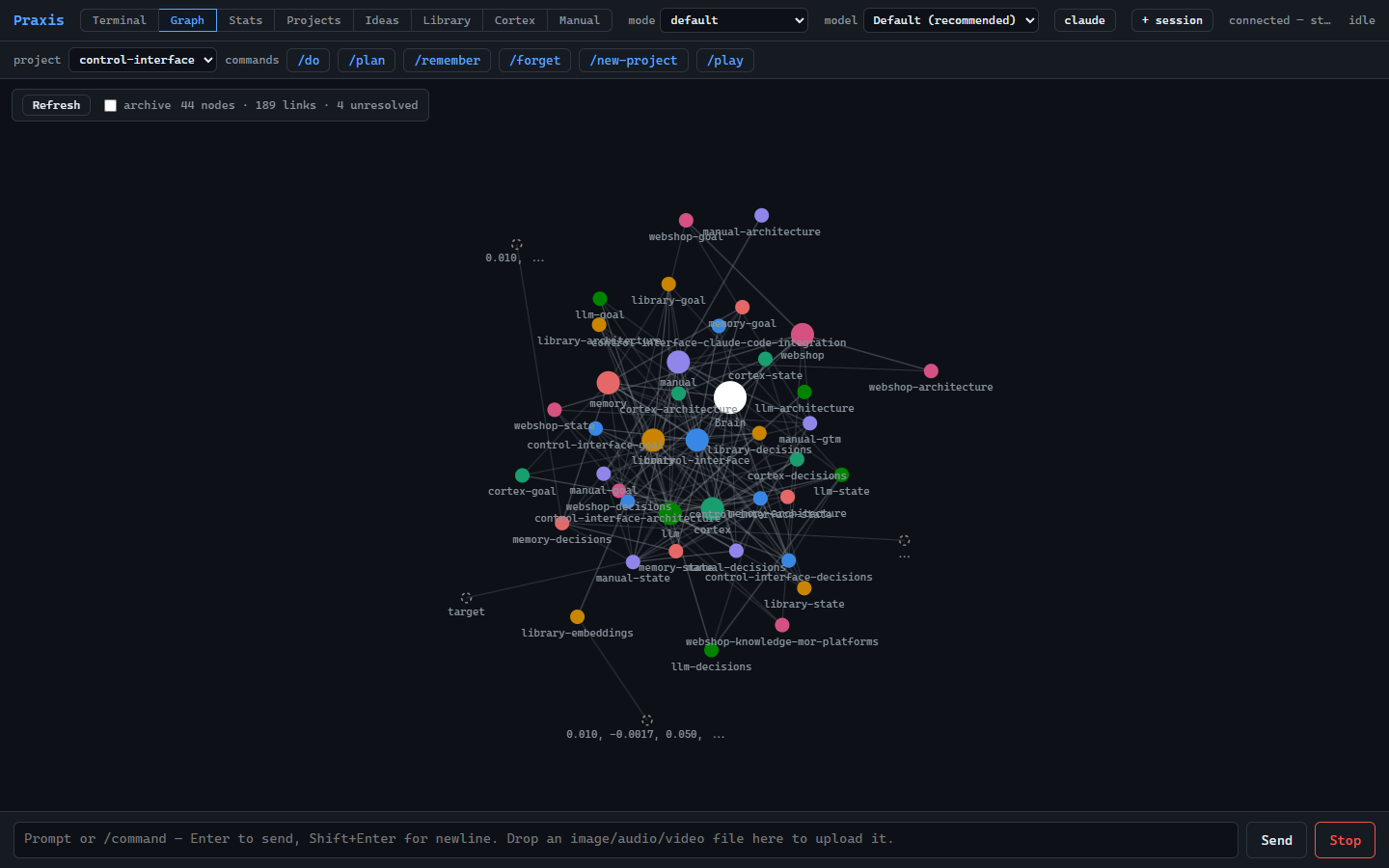Image resolution: width=1389 pixels, height=868 pixels.
Task: Click the purple manual node
Action: pyautogui.click(x=678, y=362)
